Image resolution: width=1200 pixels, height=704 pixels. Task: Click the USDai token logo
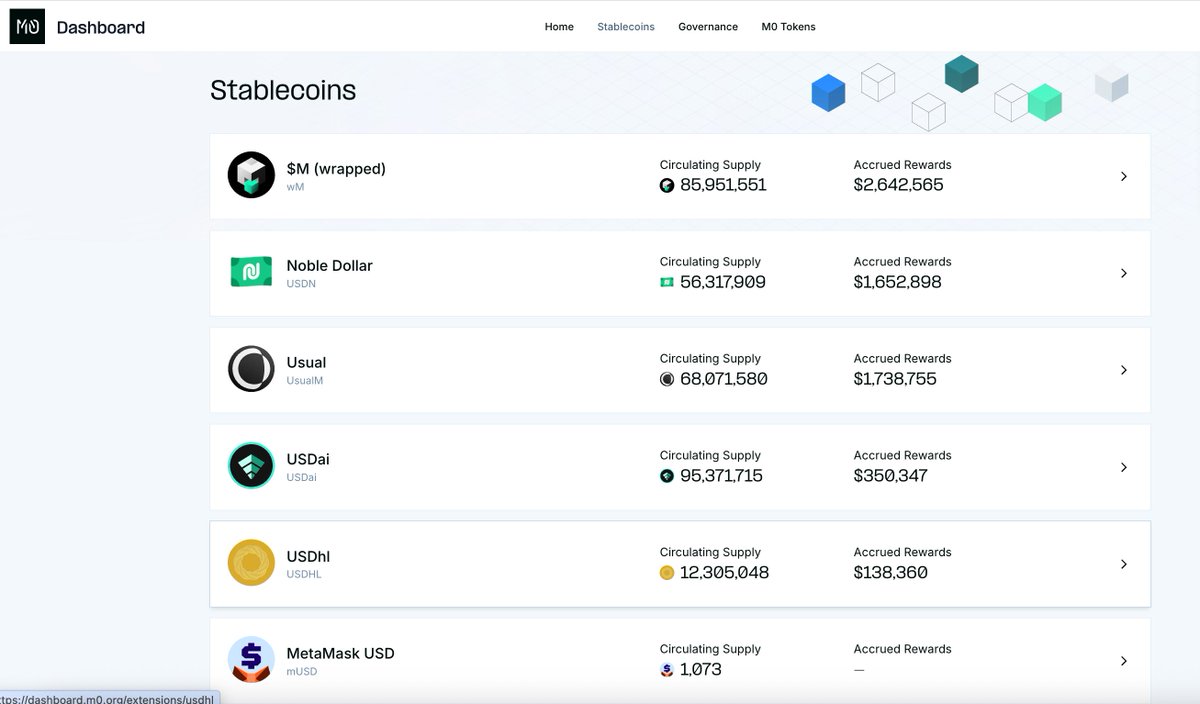click(251, 466)
